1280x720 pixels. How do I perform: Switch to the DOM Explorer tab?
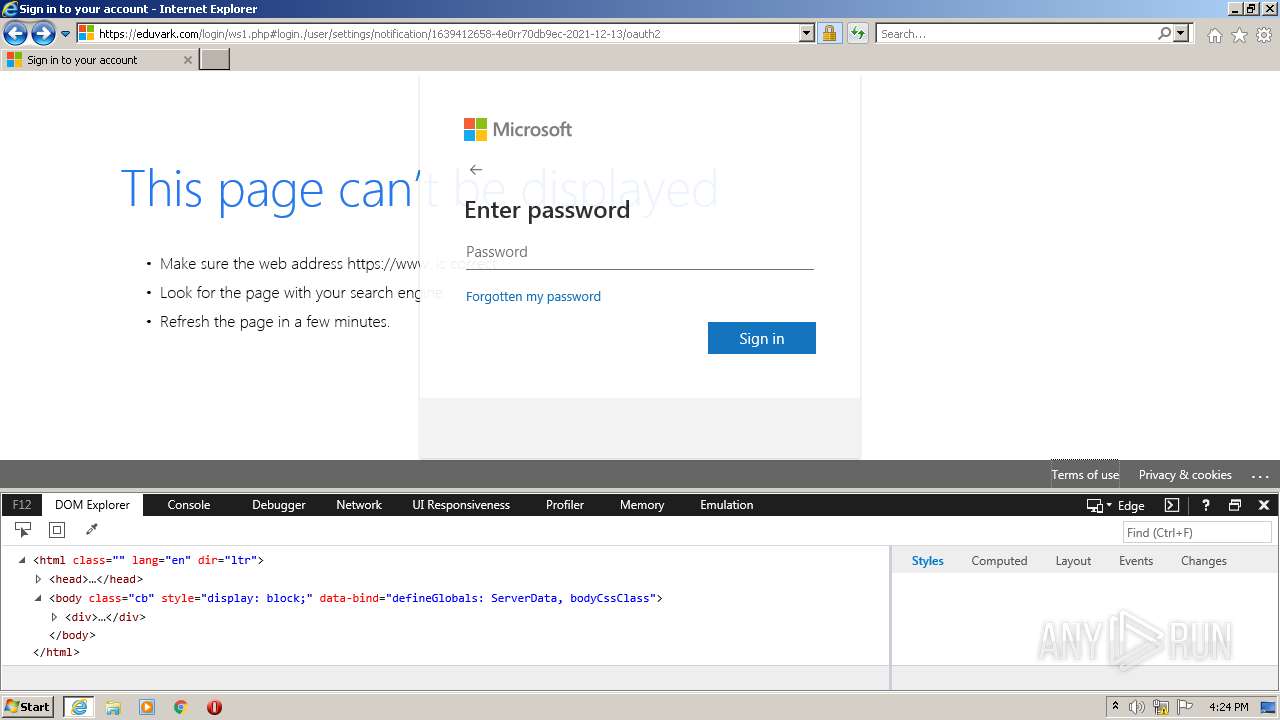[92, 505]
